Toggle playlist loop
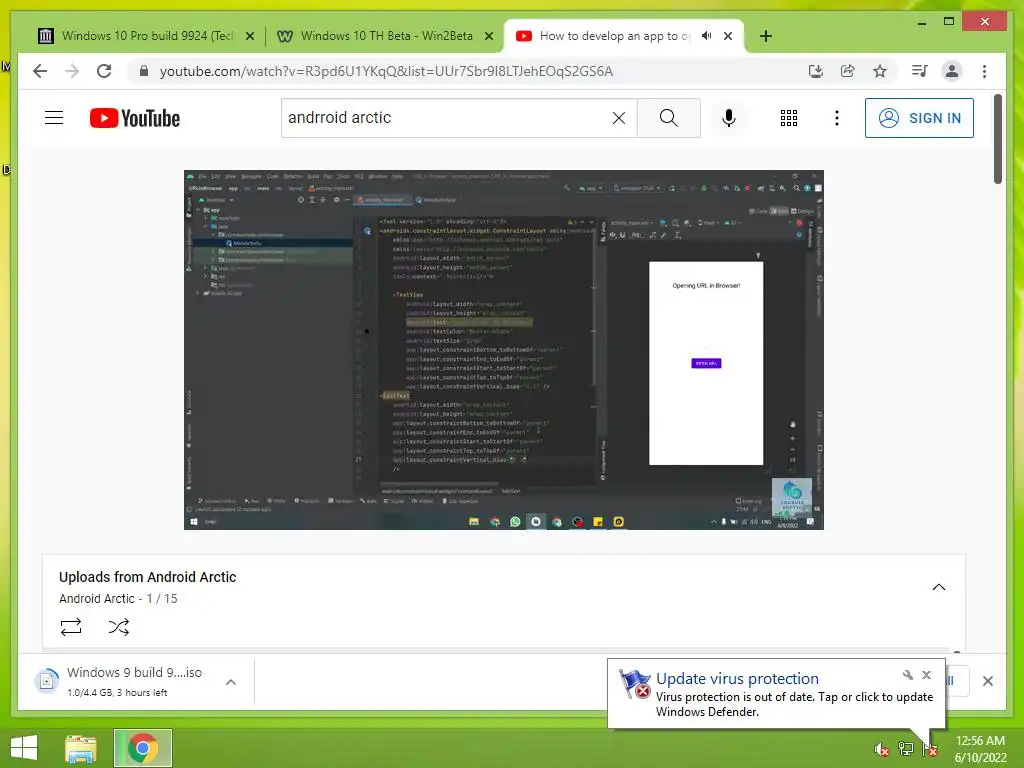The width and height of the screenshot is (1024, 768). (71, 627)
